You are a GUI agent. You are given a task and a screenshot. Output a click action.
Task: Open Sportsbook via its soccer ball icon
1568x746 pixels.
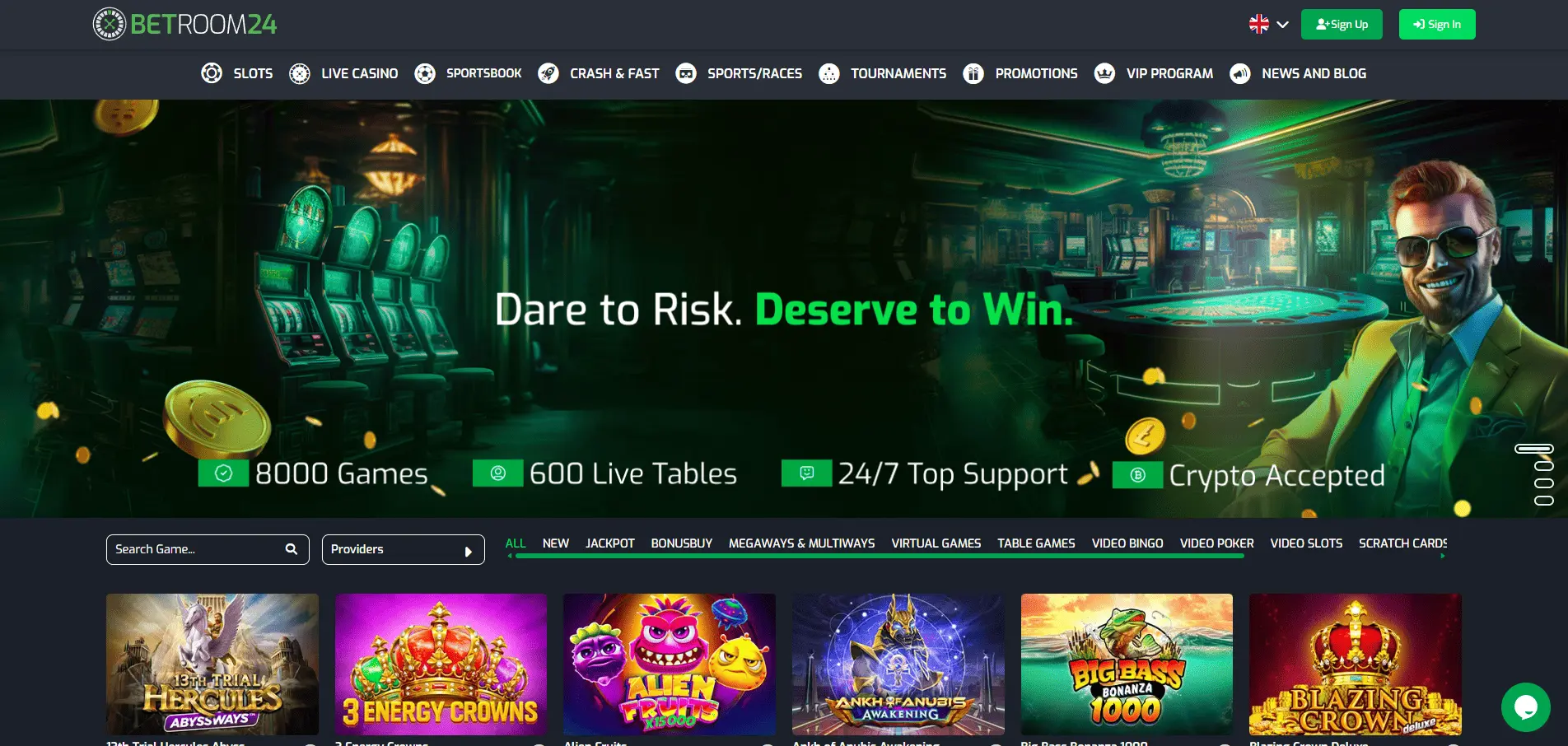425,73
